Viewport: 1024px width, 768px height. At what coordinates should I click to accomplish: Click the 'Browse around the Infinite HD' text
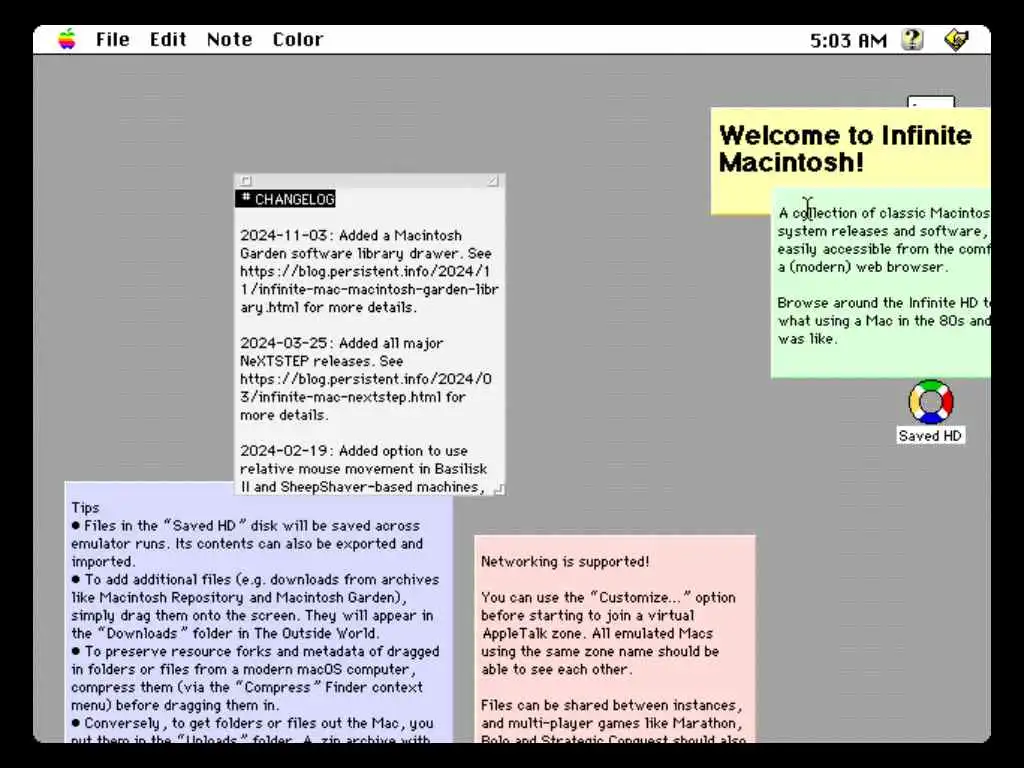point(884,321)
